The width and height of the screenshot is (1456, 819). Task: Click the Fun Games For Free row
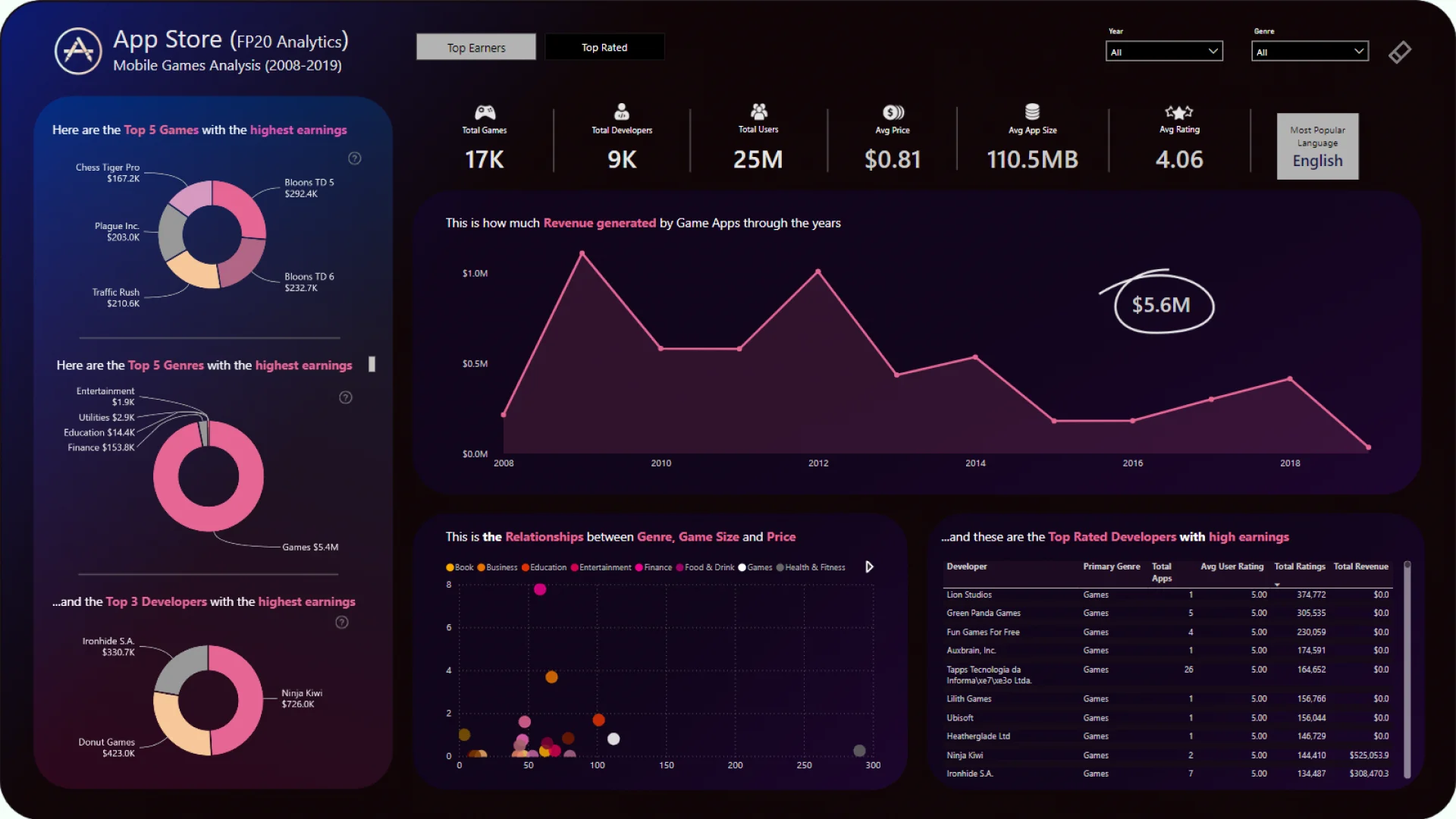tap(1168, 632)
